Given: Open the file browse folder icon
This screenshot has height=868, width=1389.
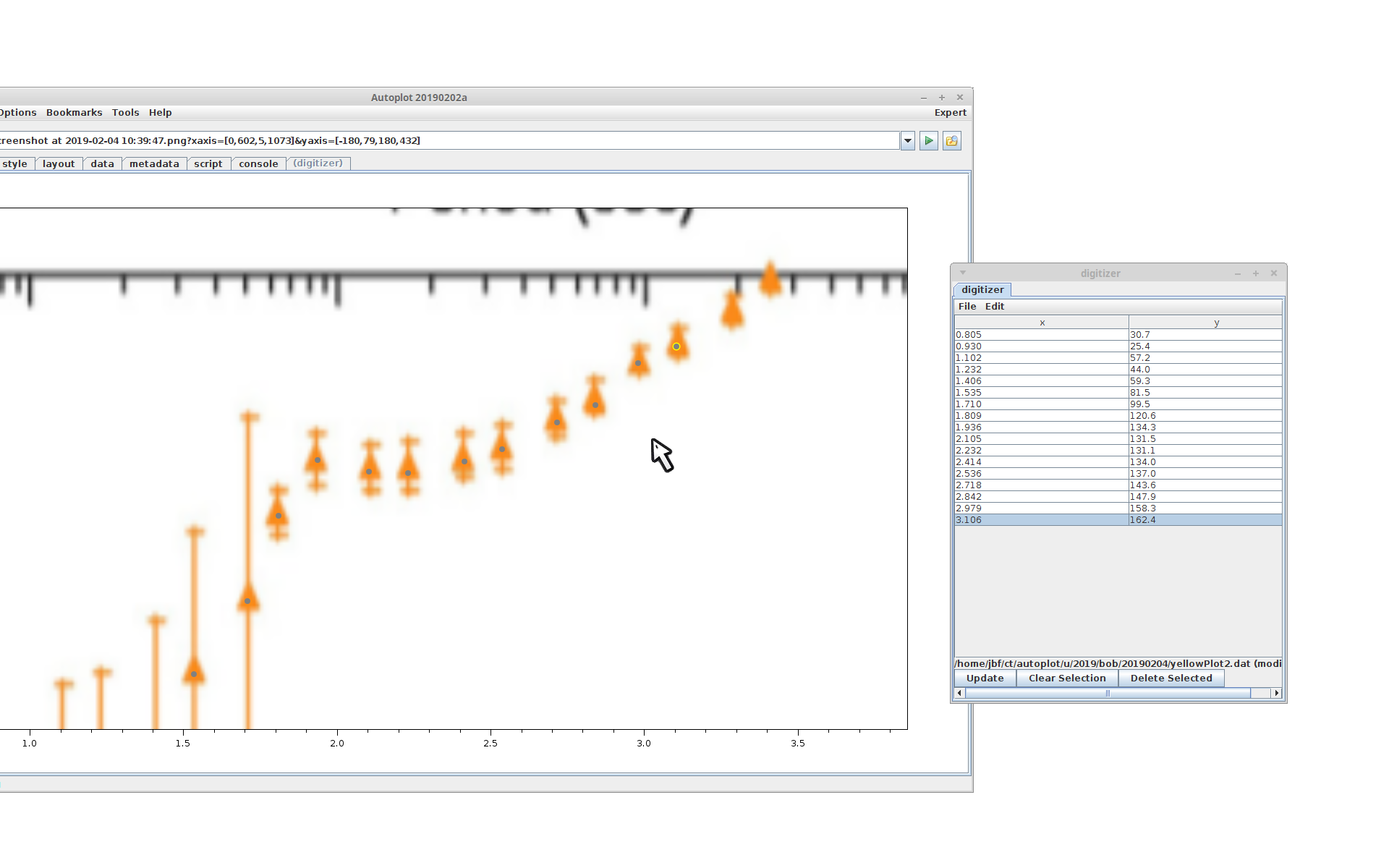Looking at the screenshot, I should click(952, 141).
